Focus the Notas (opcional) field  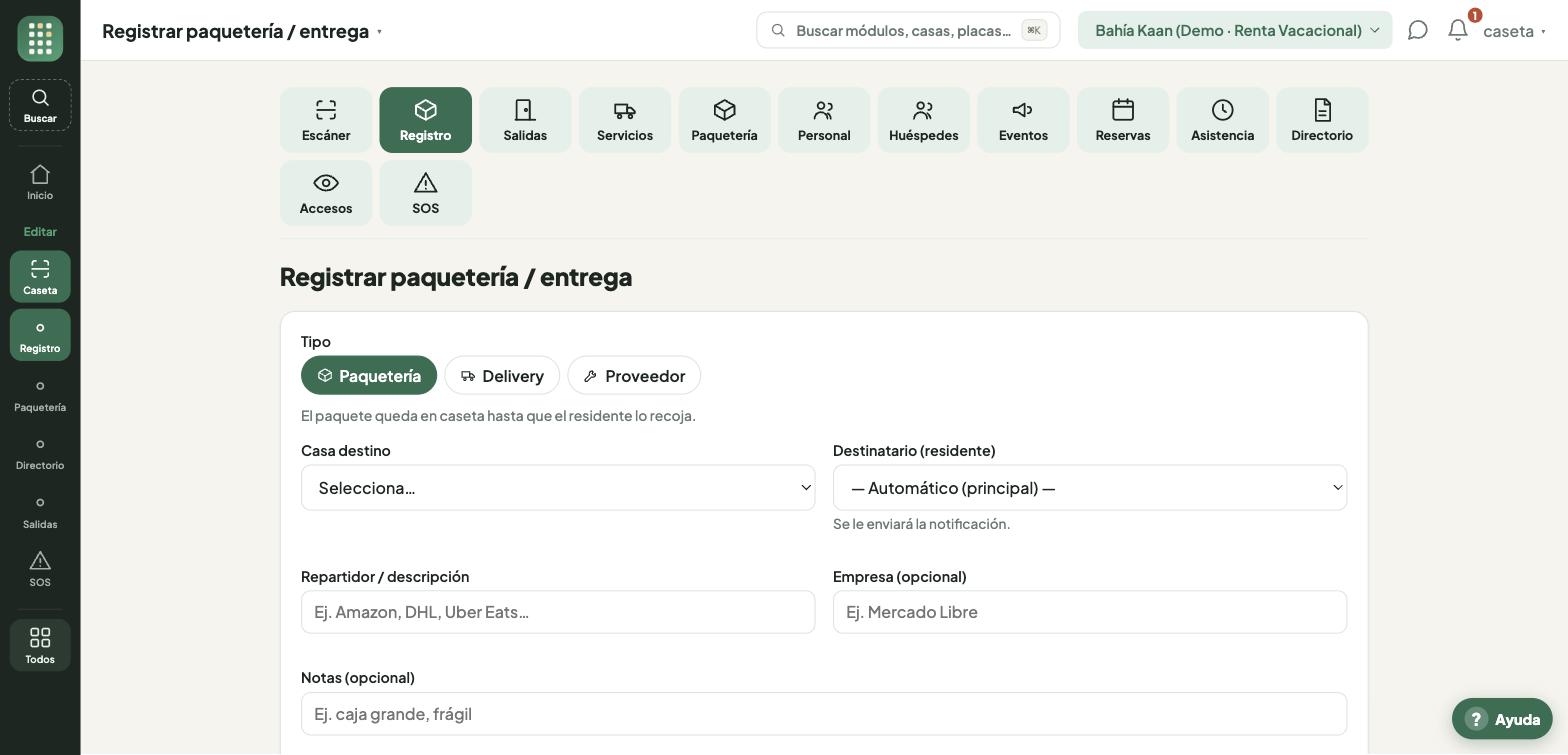(824, 714)
